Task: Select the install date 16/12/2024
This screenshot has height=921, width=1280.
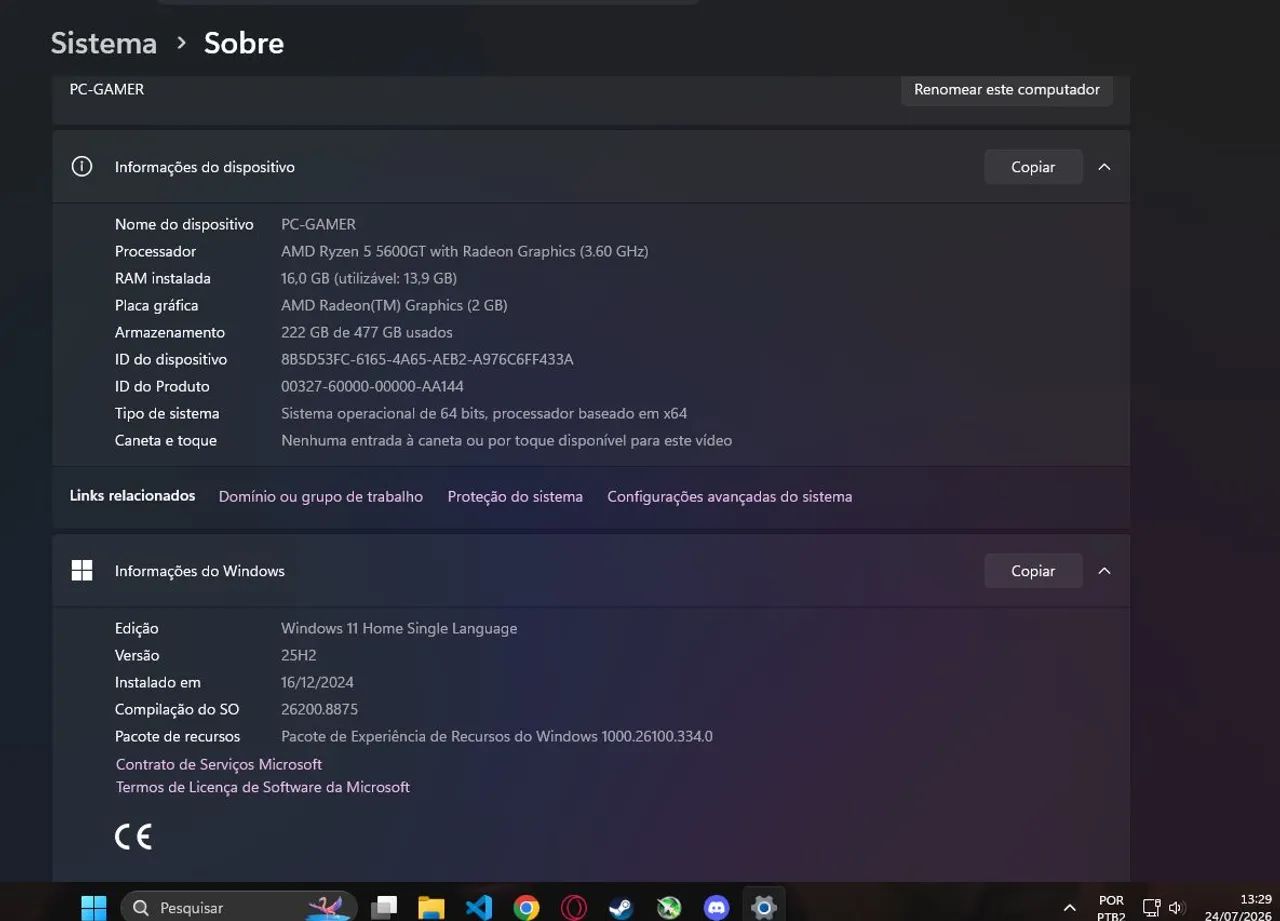Action: [317, 683]
